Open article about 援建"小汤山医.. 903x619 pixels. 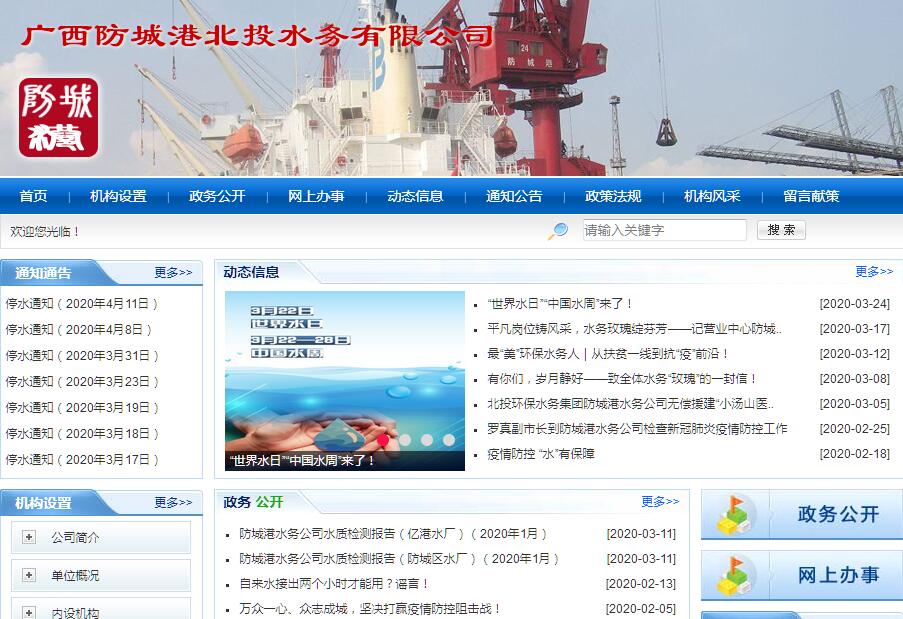(x=630, y=404)
